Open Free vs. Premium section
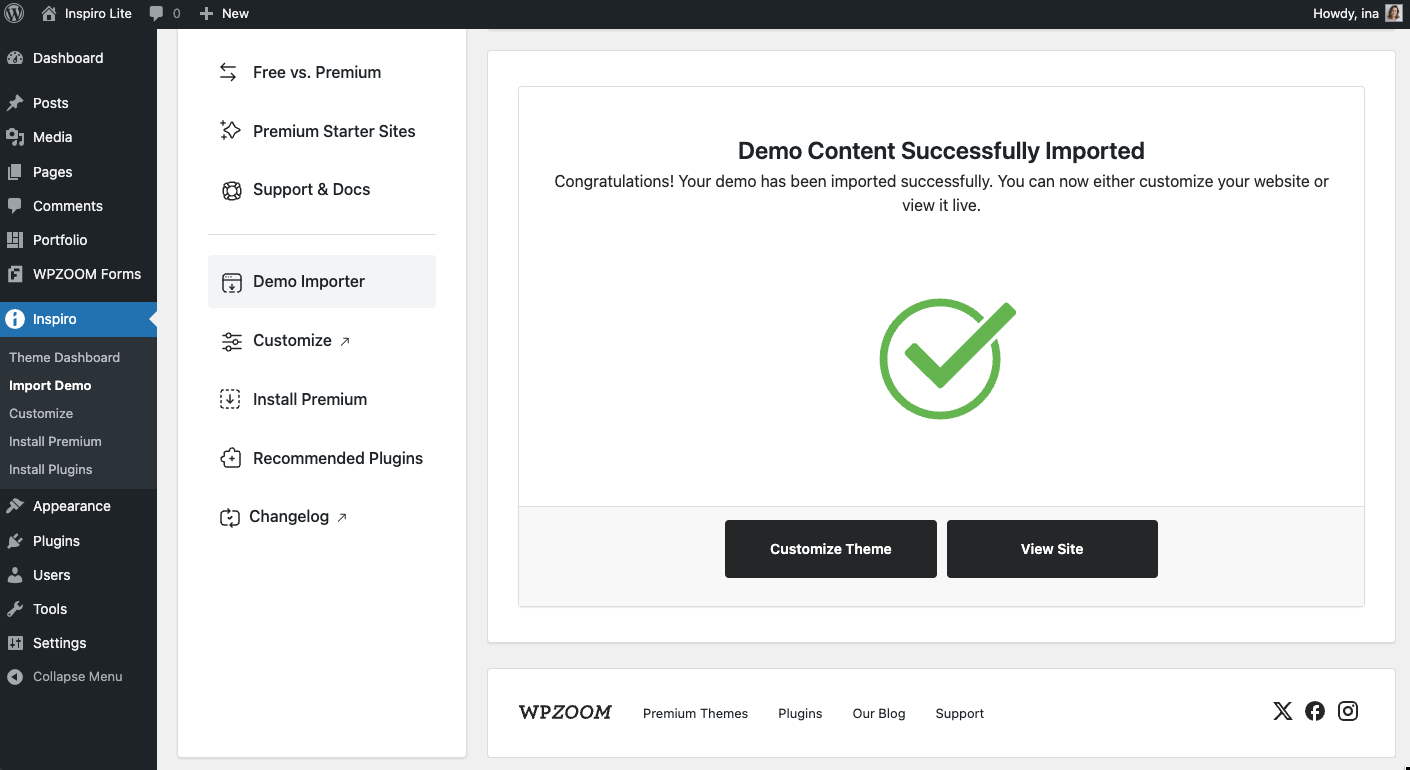 316,72
